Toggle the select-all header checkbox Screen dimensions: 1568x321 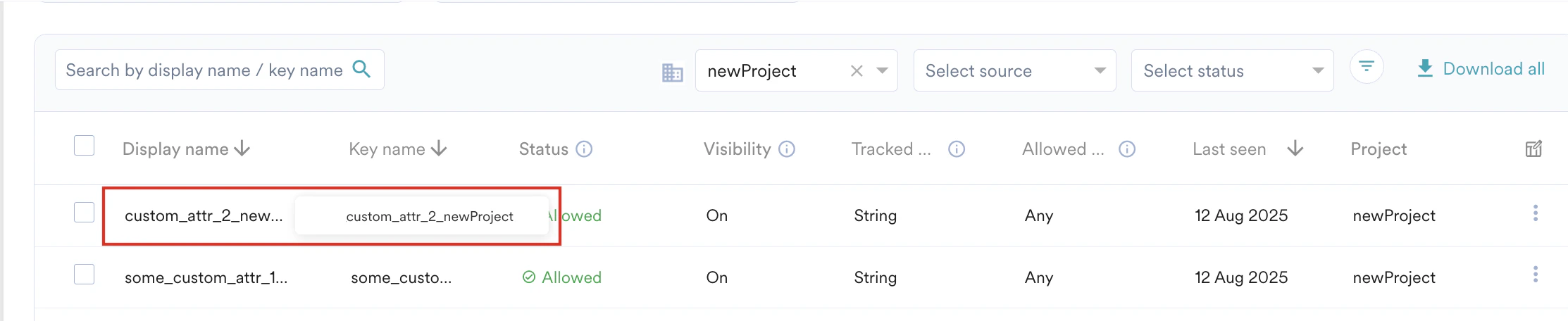85,146
